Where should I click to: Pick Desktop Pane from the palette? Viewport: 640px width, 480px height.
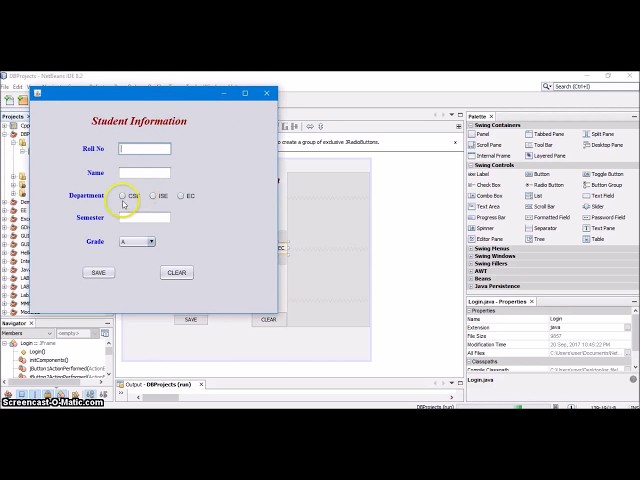(x=603, y=145)
